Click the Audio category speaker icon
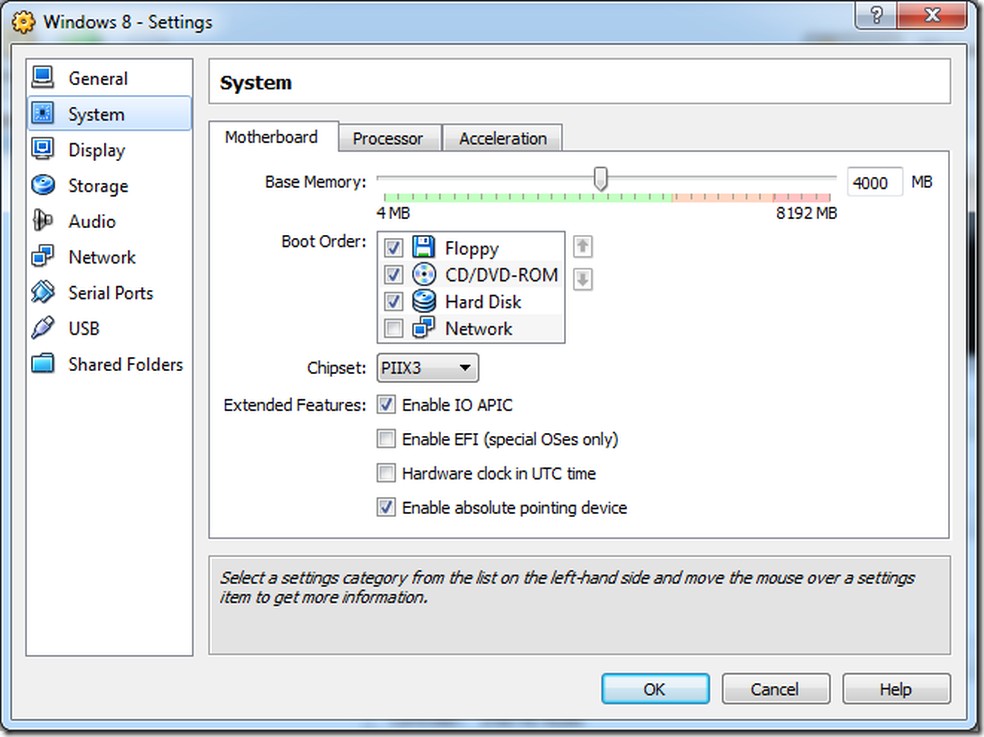This screenshot has height=737, width=984. coord(43,221)
